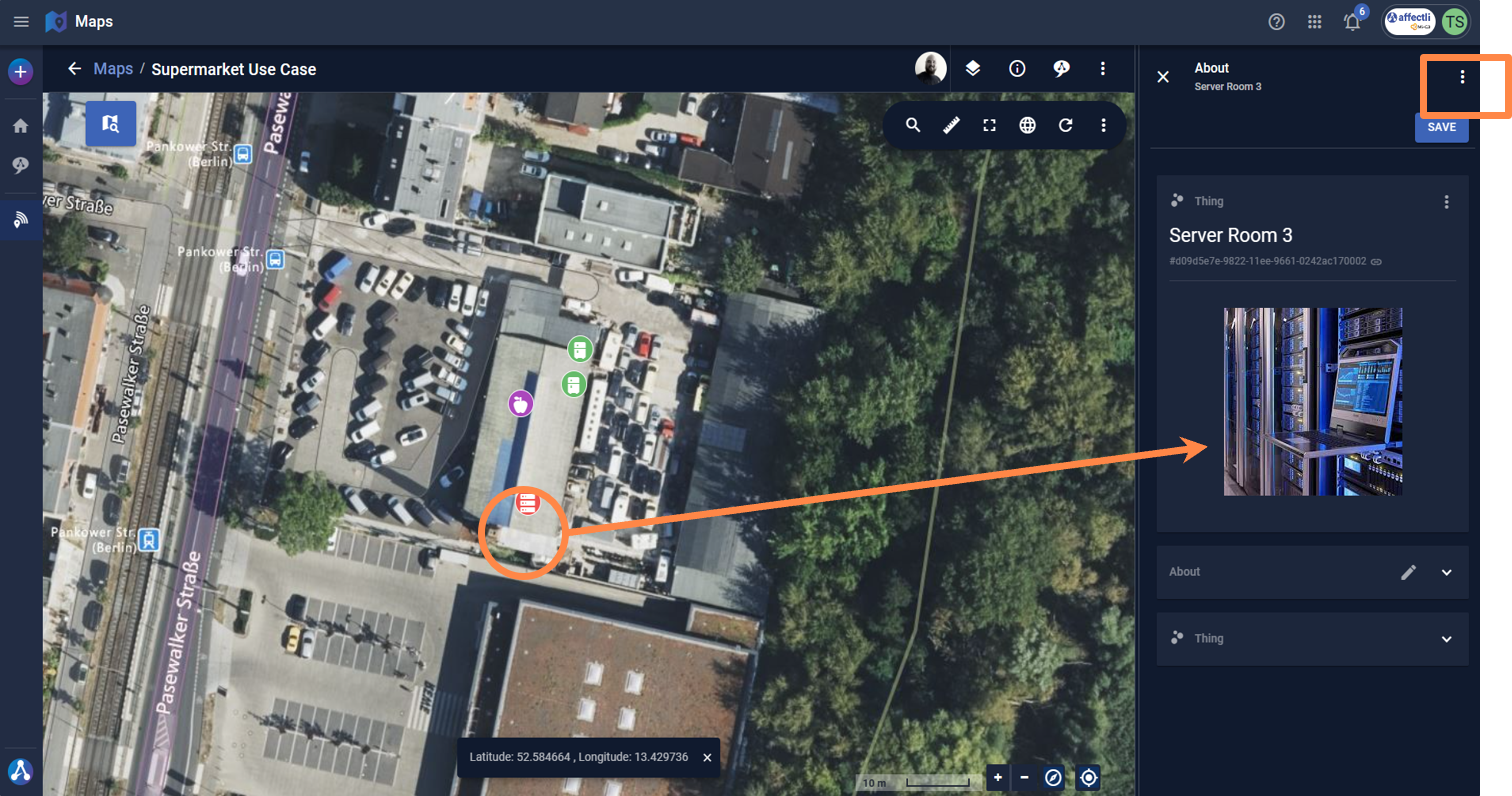The height and width of the screenshot is (796, 1512).
Task: Refresh the map with reload icon
Action: (1065, 125)
